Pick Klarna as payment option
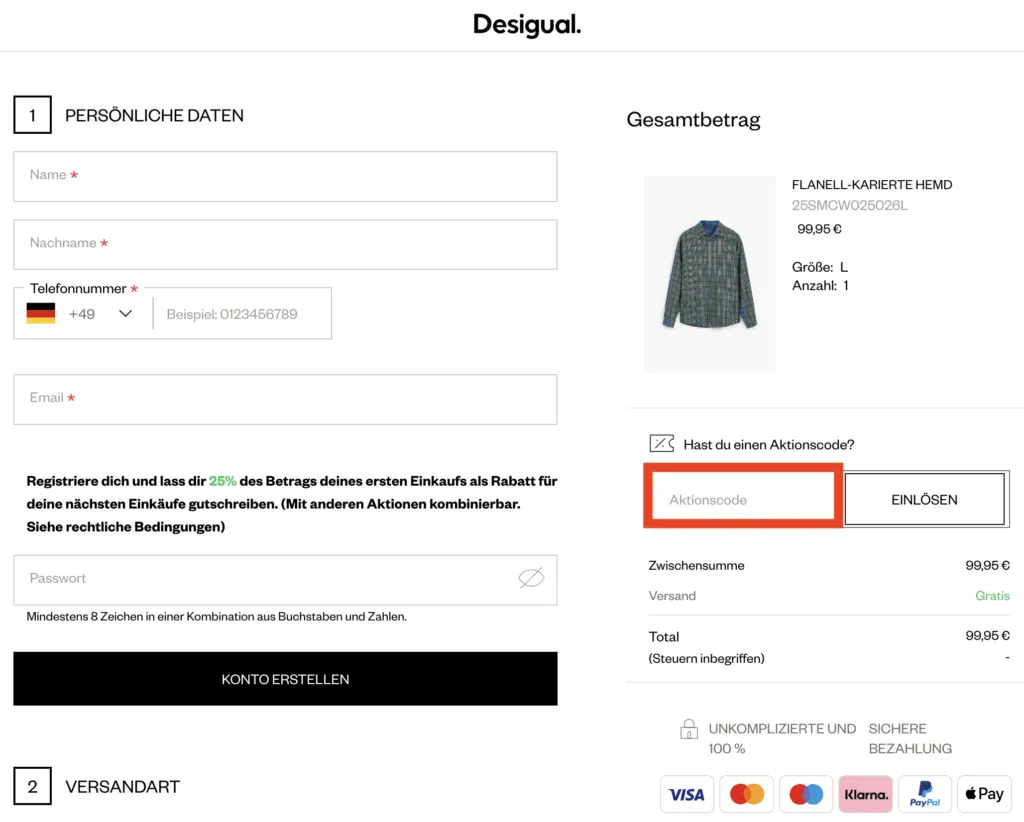 pos(865,793)
